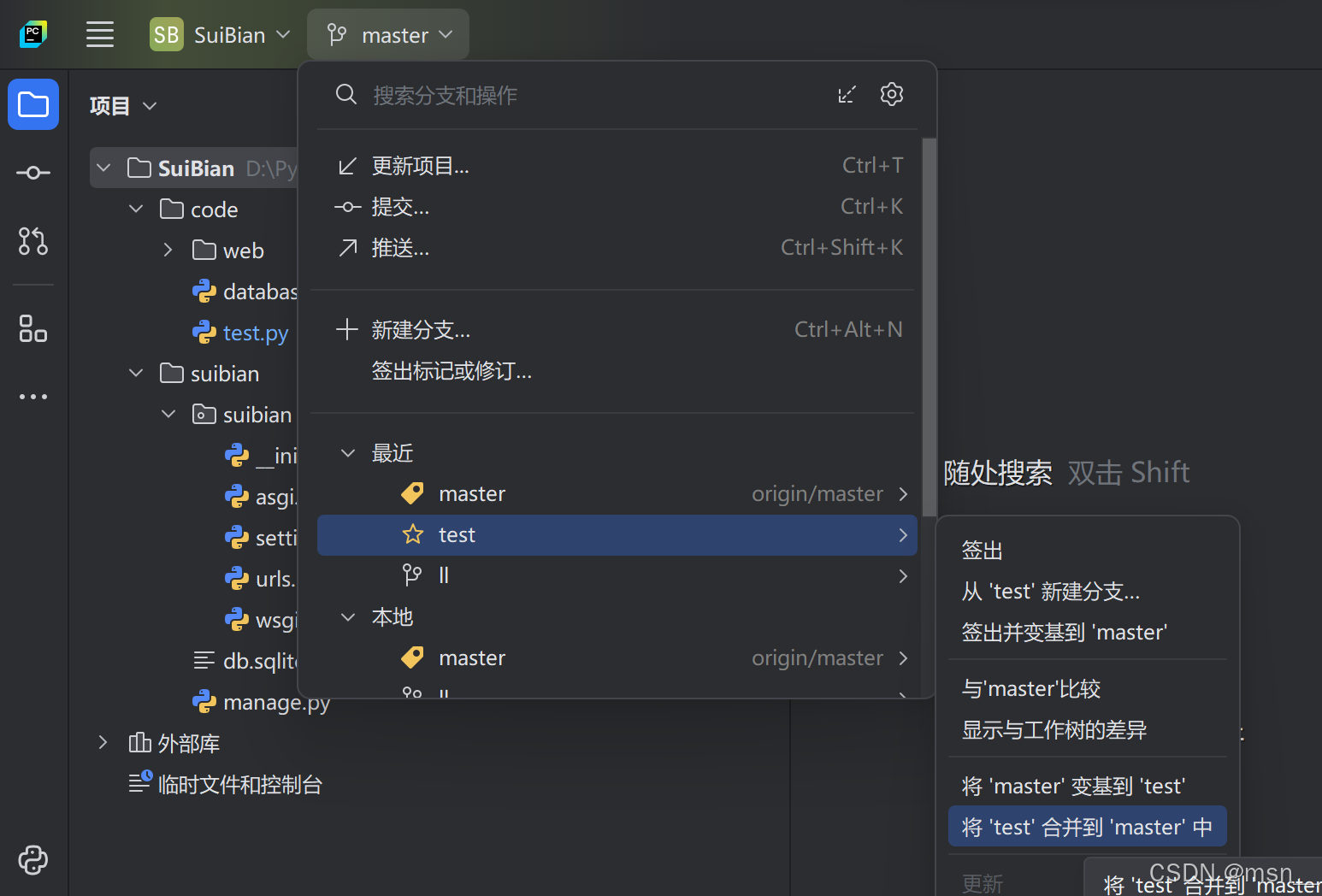Collapse the 最近 branches section
The height and width of the screenshot is (896, 1322).
tap(347, 452)
